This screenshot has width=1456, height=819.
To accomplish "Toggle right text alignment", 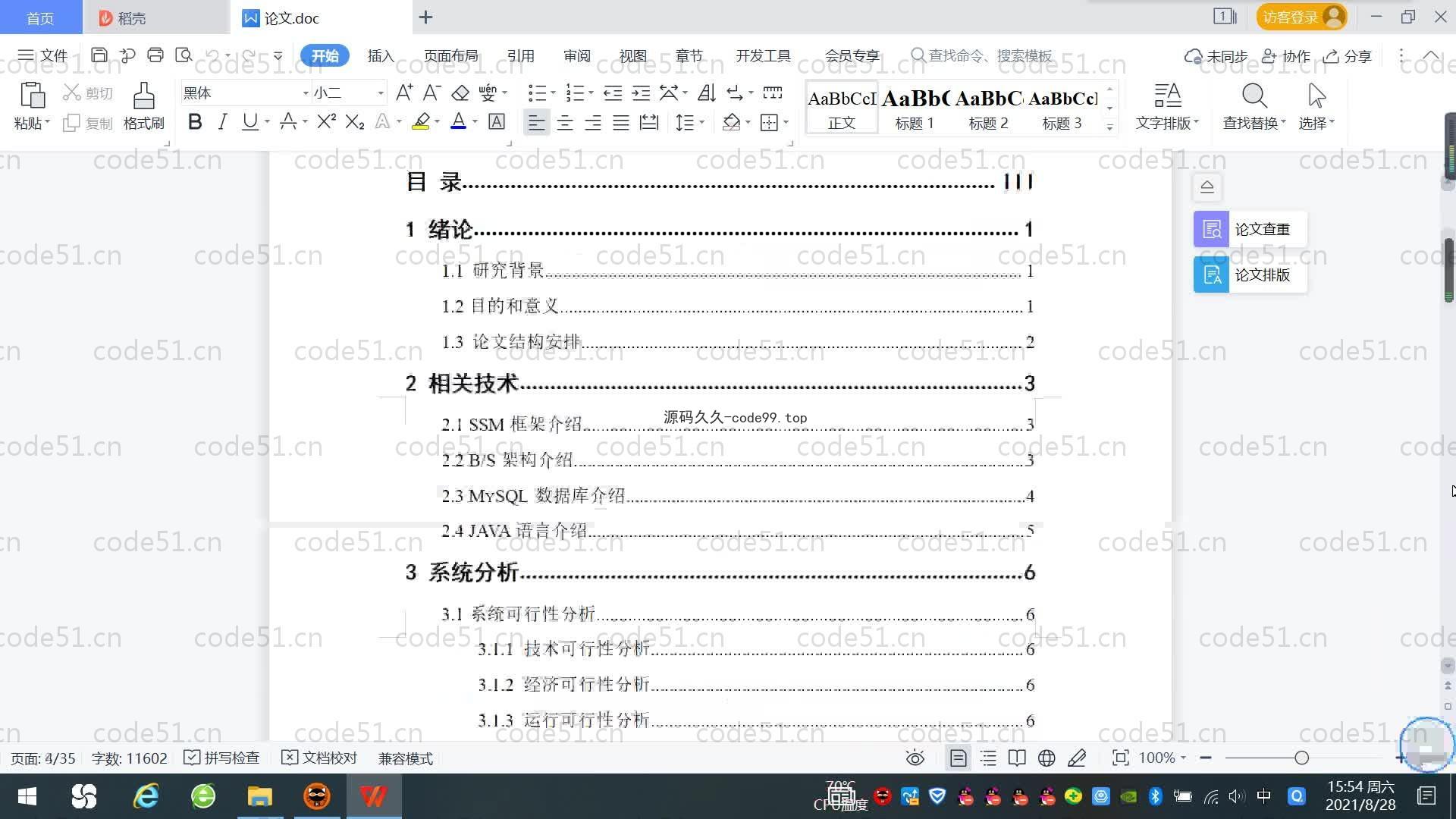I will click(593, 122).
